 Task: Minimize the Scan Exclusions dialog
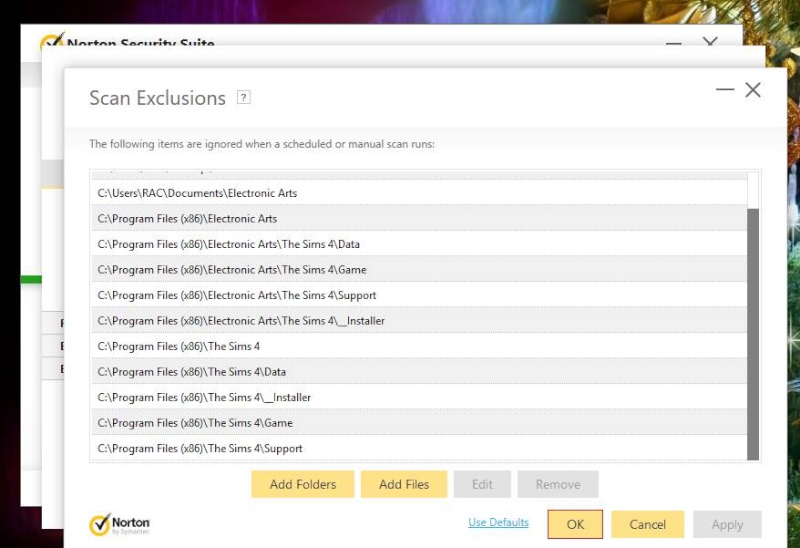click(724, 89)
